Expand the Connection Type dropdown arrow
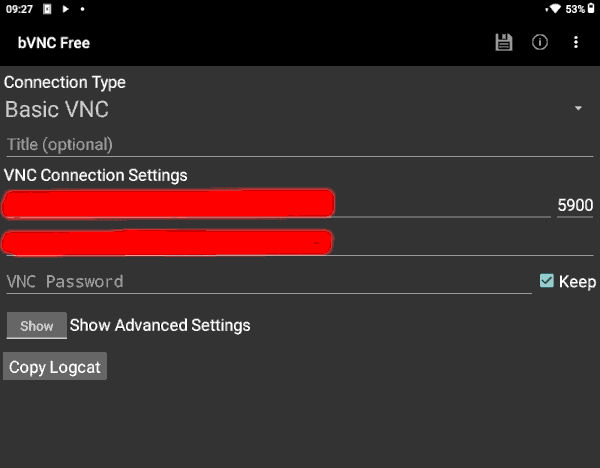600x468 pixels. coord(578,108)
